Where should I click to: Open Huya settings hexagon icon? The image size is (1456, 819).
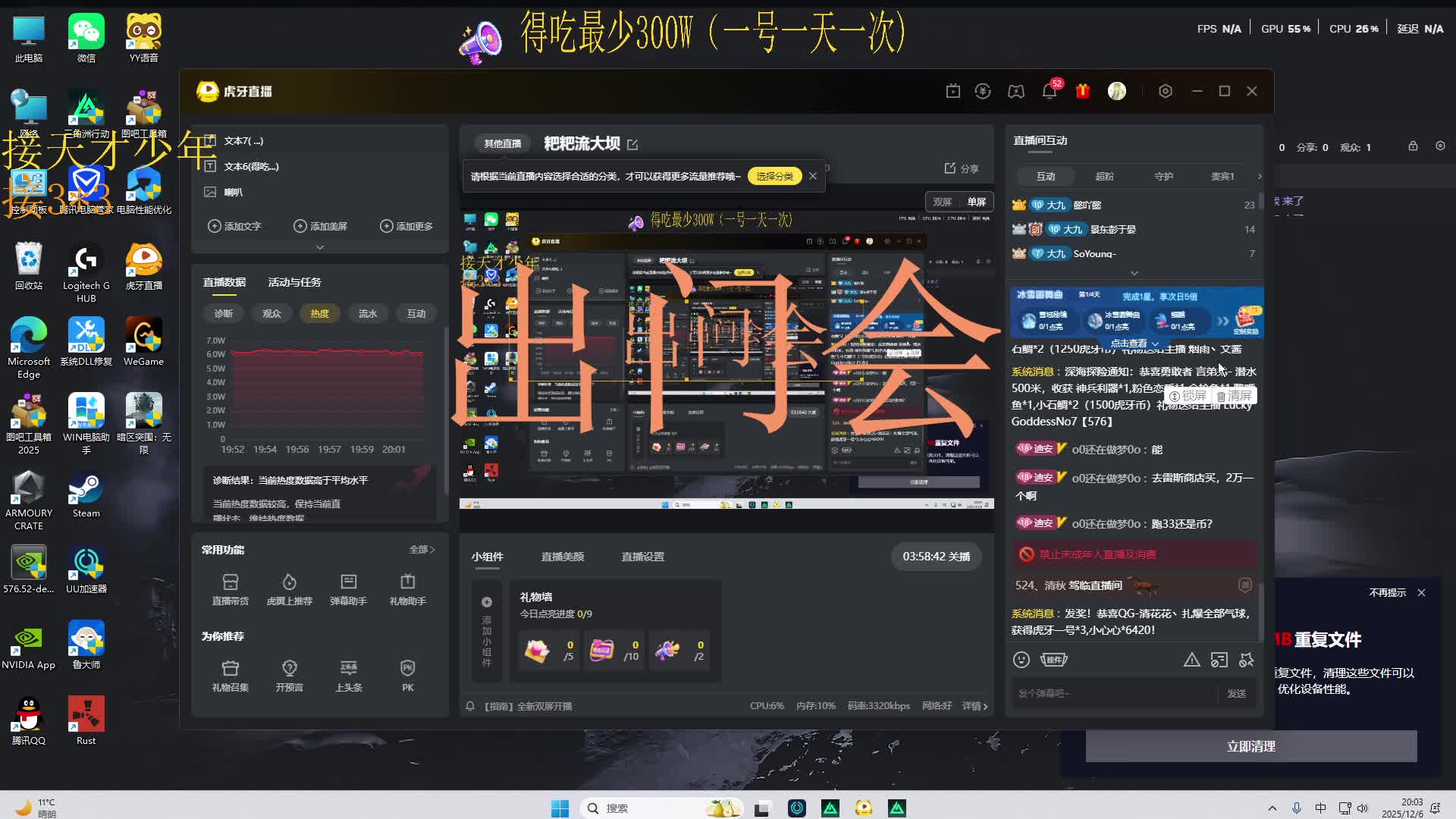[1166, 91]
